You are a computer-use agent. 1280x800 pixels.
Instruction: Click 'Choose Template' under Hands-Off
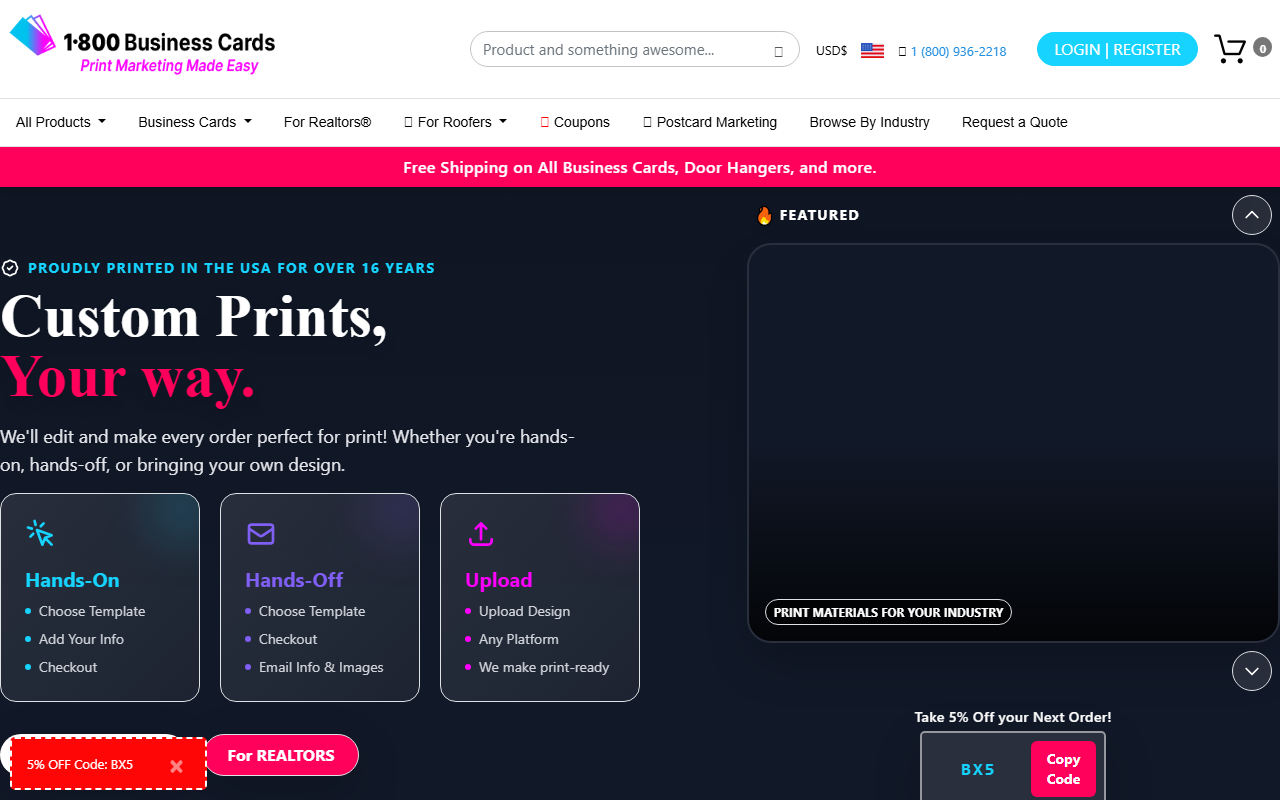pyautogui.click(x=312, y=611)
